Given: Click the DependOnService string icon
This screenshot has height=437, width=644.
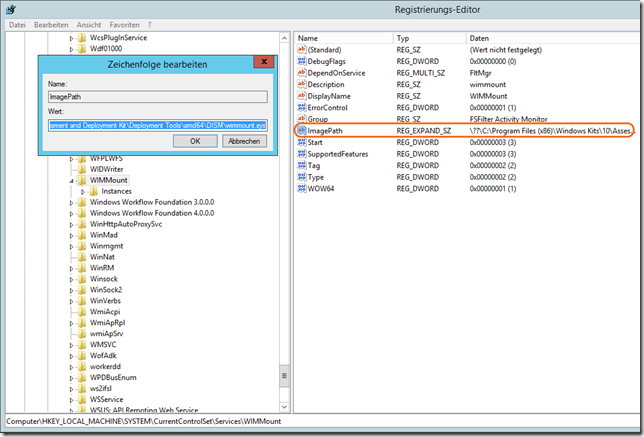Looking at the screenshot, I should click(302, 73).
